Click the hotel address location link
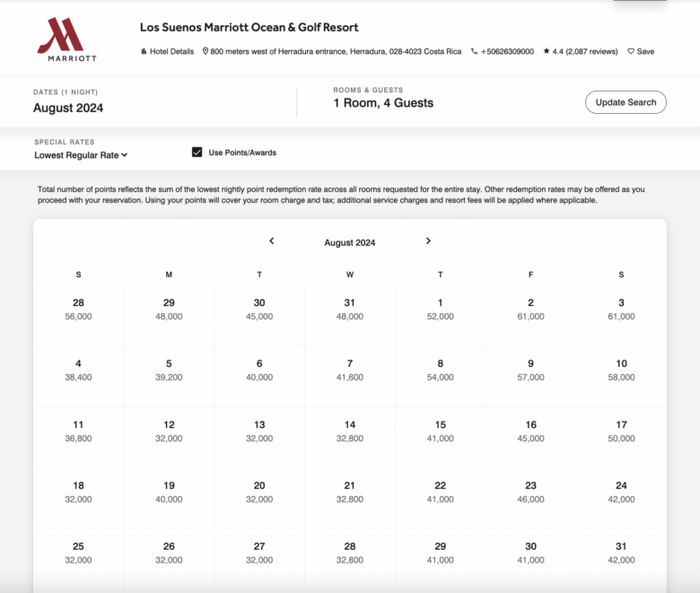Screen dimensions: 700x593 point(332,51)
